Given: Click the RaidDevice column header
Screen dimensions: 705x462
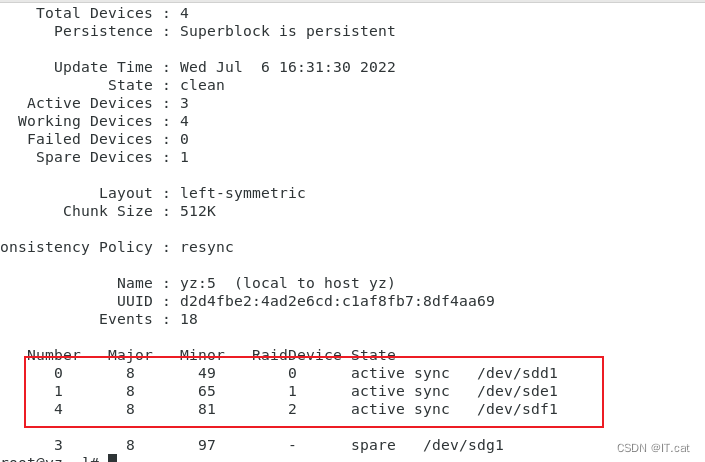Looking at the screenshot, I should tap(296, 355).
